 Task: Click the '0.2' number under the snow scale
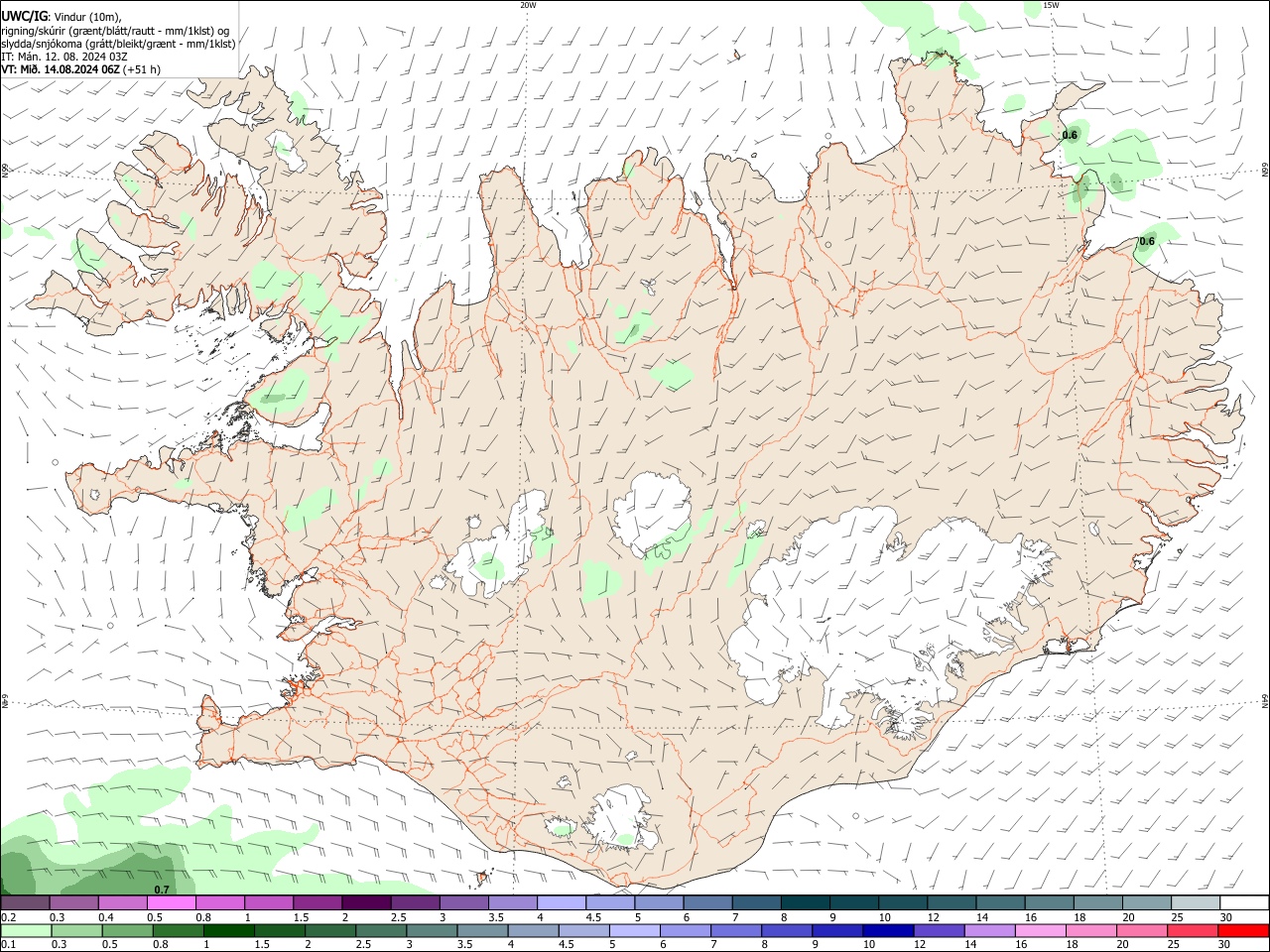coord(7,917)
